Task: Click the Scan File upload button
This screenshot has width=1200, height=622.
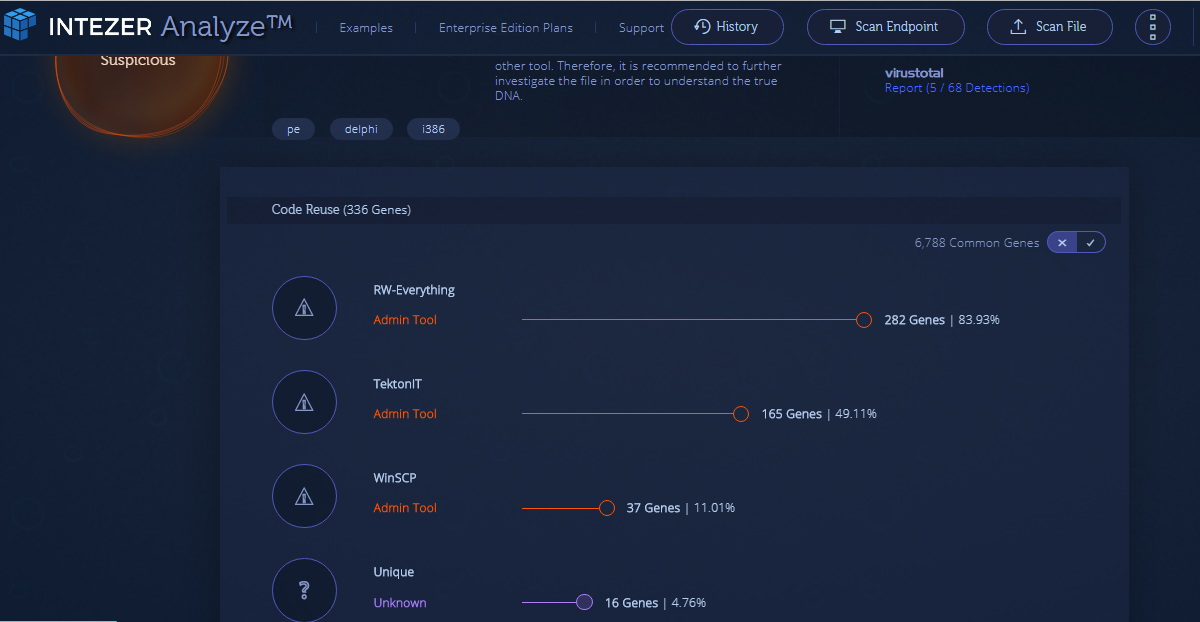Action: 1050,27
